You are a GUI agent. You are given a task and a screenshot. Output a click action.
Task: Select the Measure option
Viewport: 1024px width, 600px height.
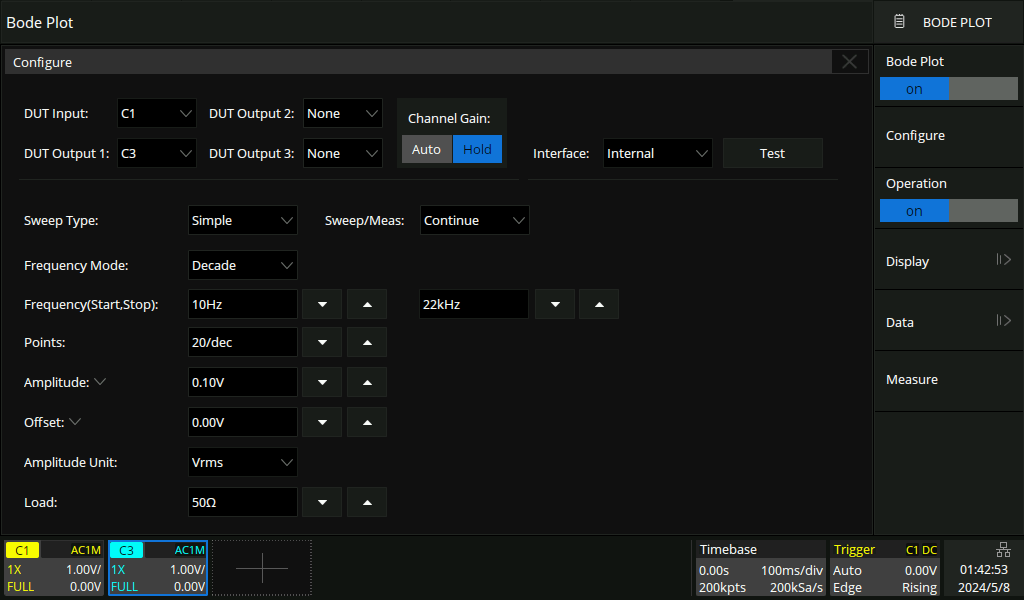[x=948, y=380]
